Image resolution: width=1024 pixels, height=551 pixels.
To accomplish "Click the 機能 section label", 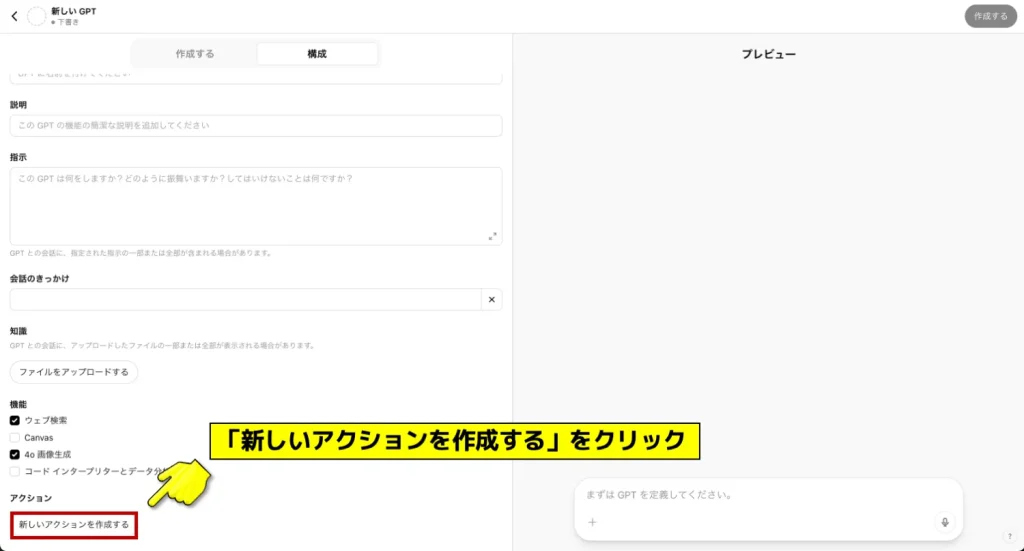I will pyautogui.click(x=18, y=405).
